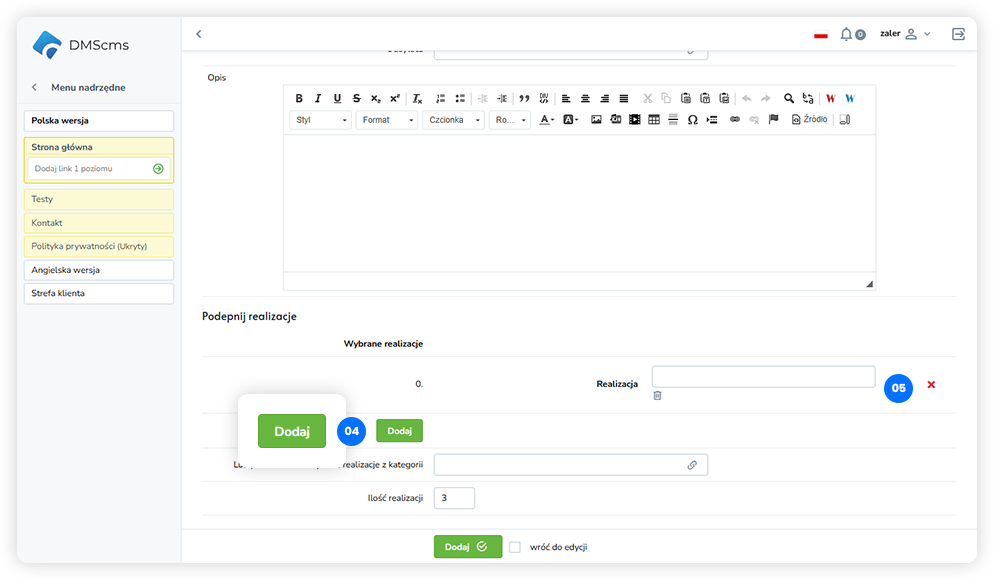Open the find magnifier tool
The image size is (994, 580).
pos(789,98)
